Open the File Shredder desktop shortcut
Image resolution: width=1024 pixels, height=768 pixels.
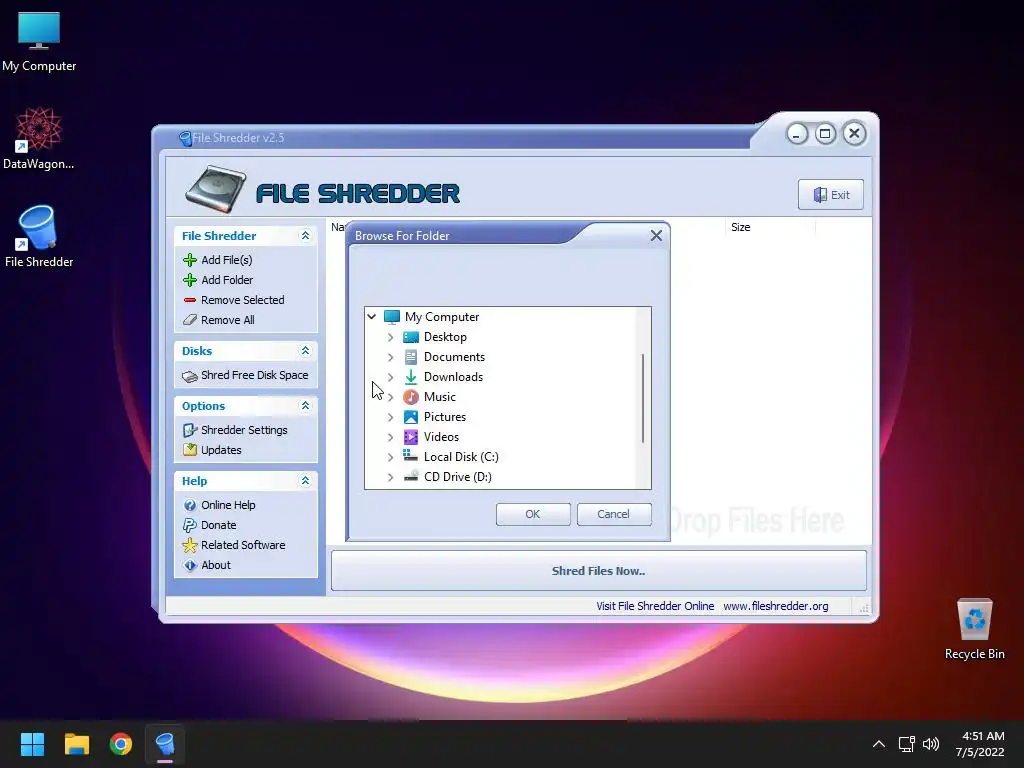click(x=39, y=236)
